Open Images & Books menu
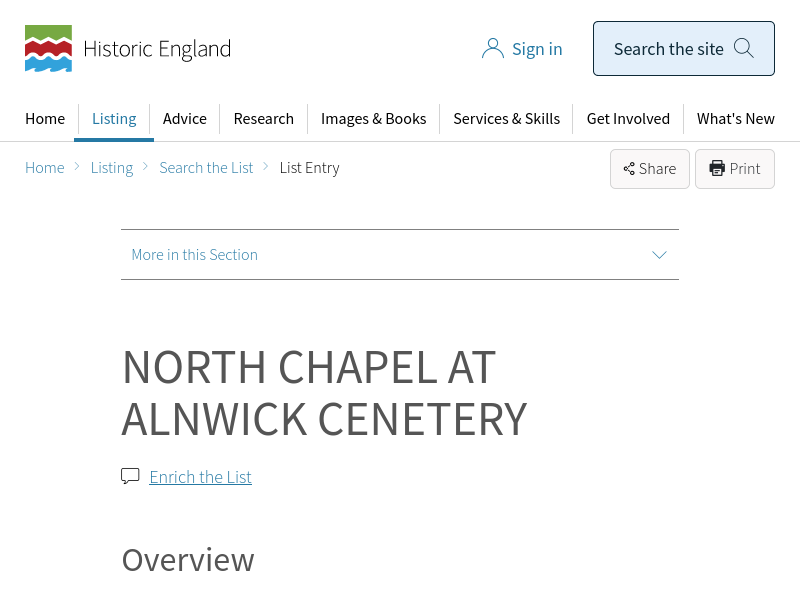 point(373,119)
